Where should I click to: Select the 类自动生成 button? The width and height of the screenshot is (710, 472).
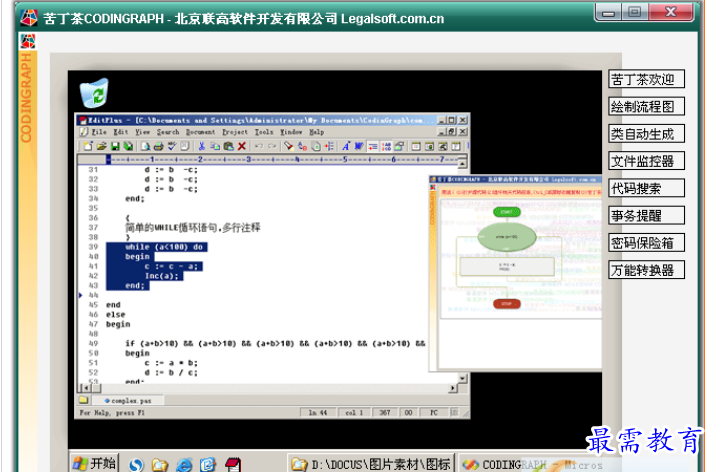point(646,134)
